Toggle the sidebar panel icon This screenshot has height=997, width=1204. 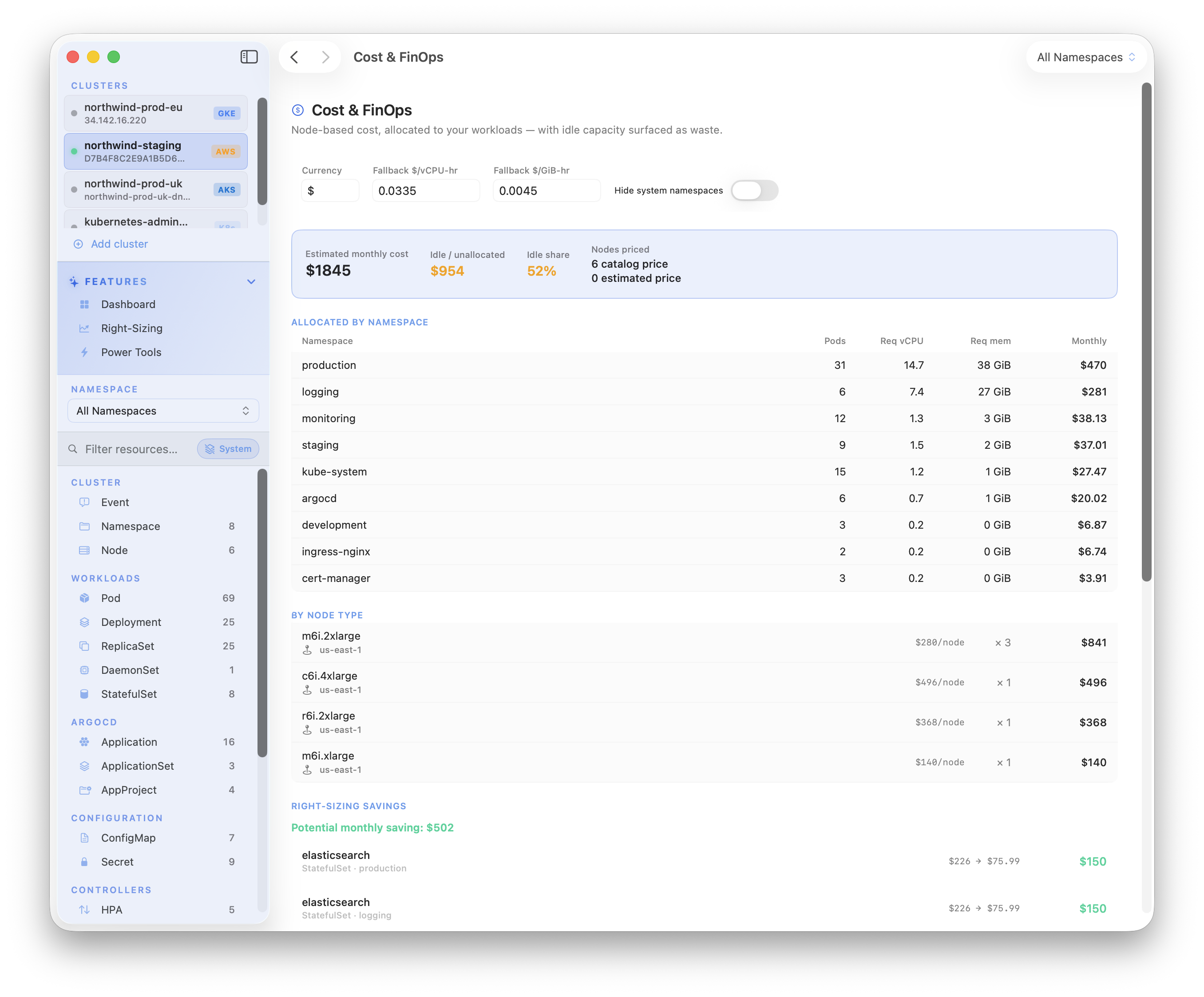pos(249,57)
